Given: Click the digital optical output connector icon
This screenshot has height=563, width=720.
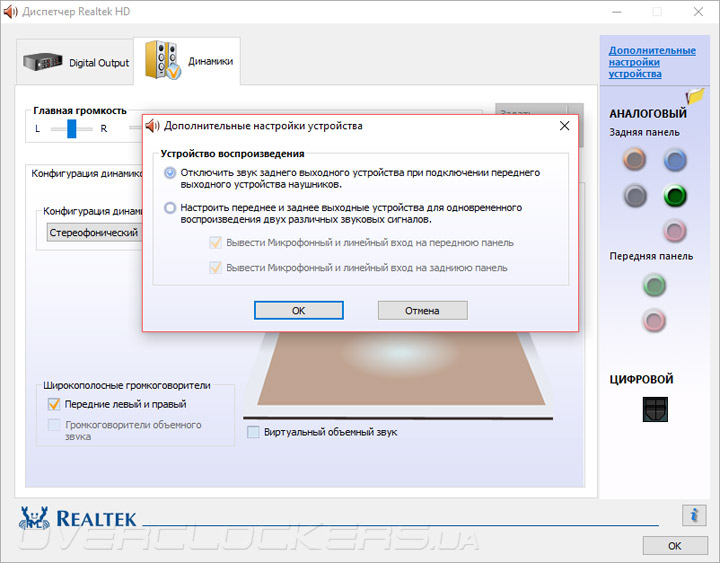Looking at the screenshot, I should pos(655,409).
